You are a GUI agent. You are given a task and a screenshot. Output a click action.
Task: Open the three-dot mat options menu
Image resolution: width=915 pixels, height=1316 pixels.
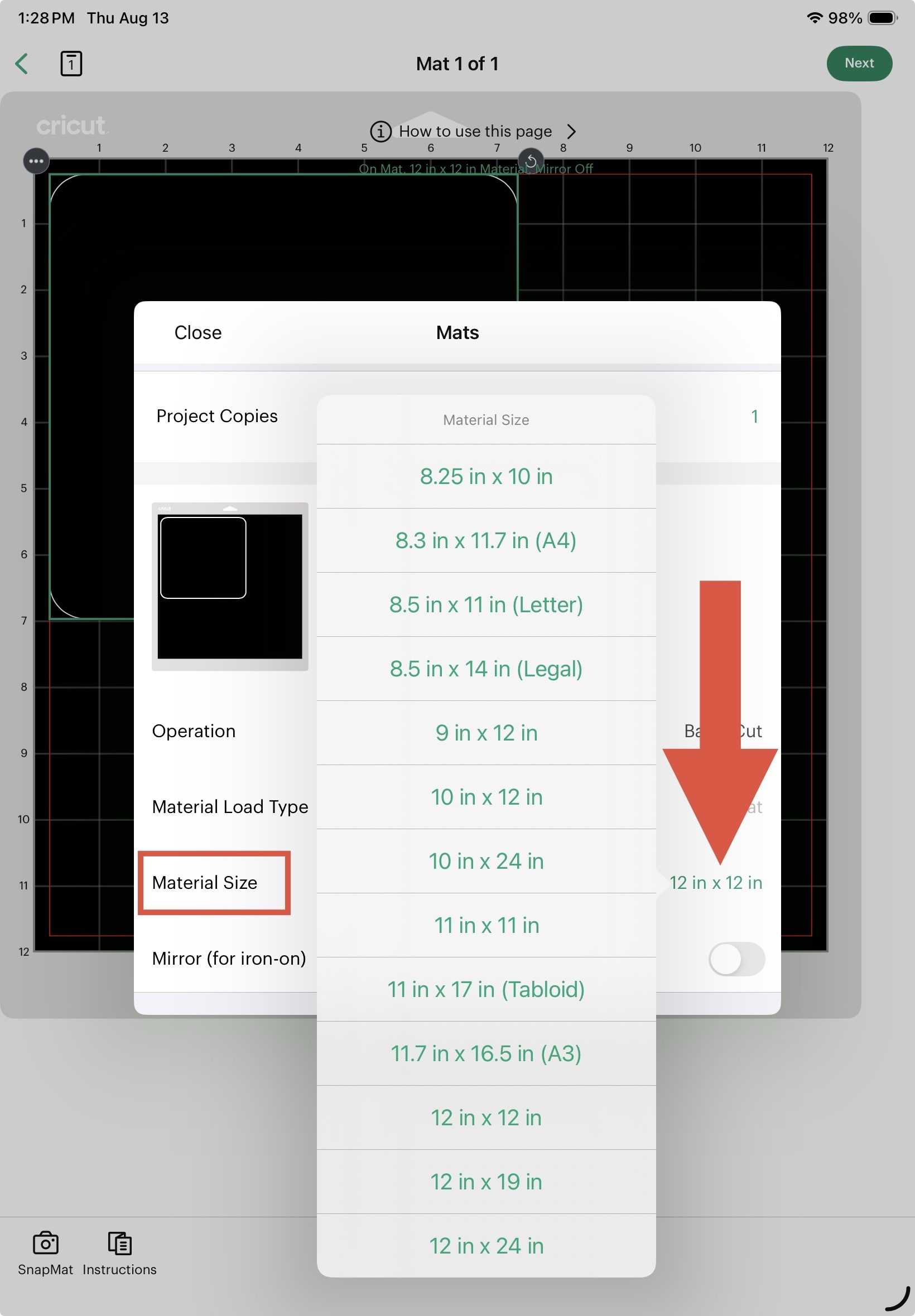[36, 161]
